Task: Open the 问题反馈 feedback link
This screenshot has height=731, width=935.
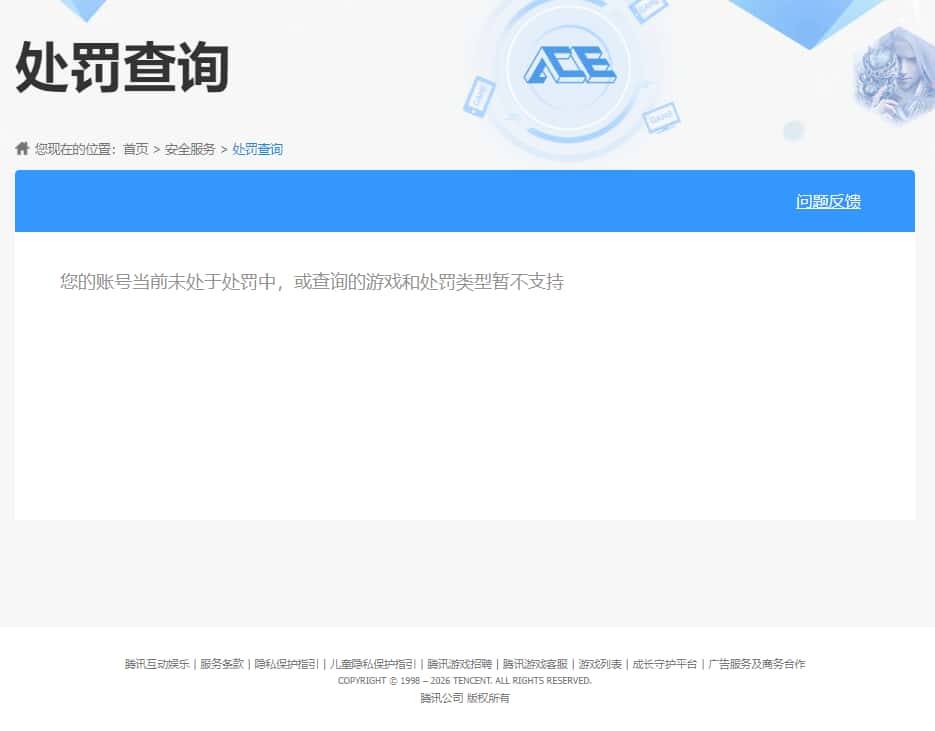Action: [x=828, y=201]
